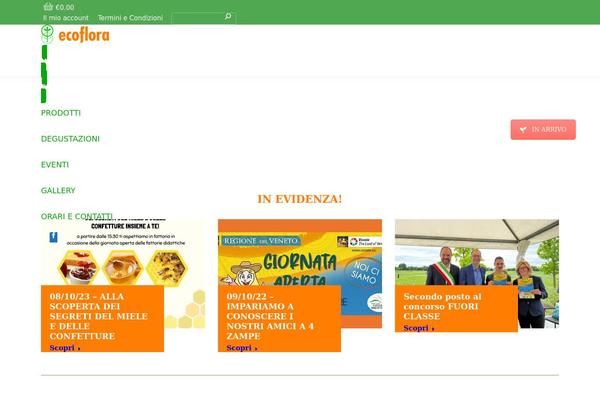Click the search magnifier icon
This screenshot has height=400, width=600.
pyautogui.click(x=228, y=16)
